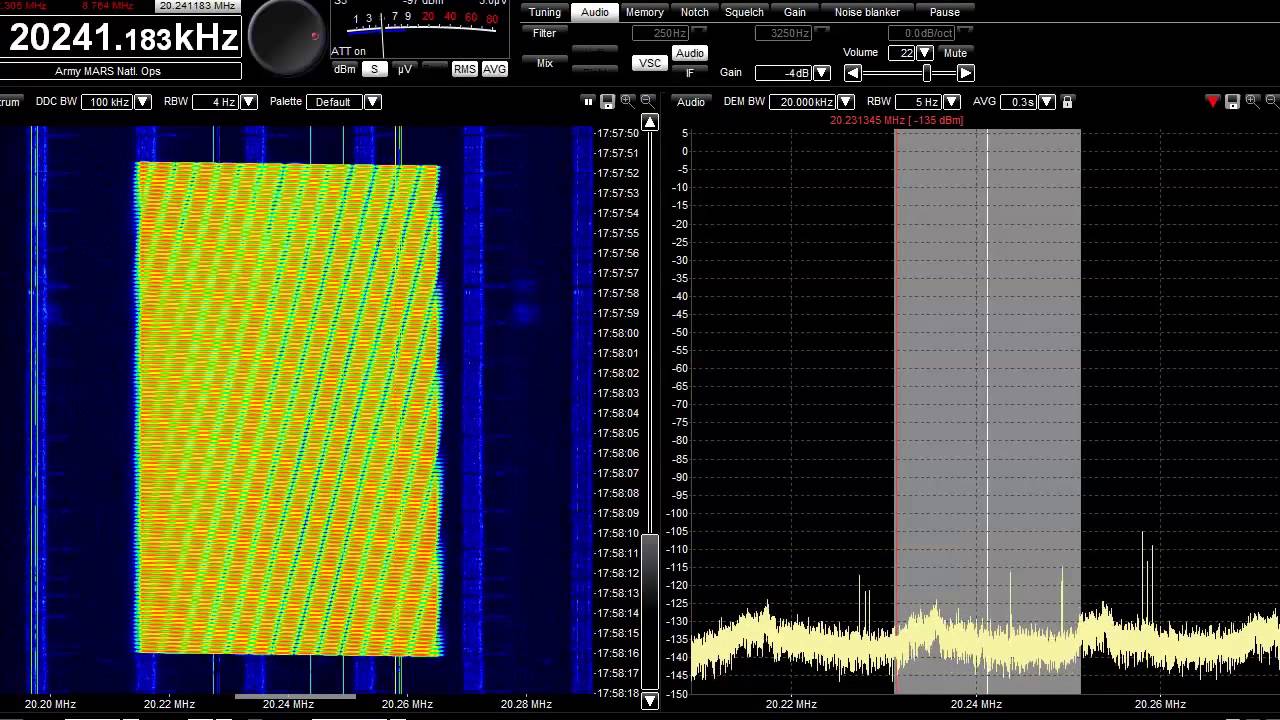Image resolution: width=1280 pixels, height=720 pixels.
Task: Mute the audio output
Action: coord(955,53)
